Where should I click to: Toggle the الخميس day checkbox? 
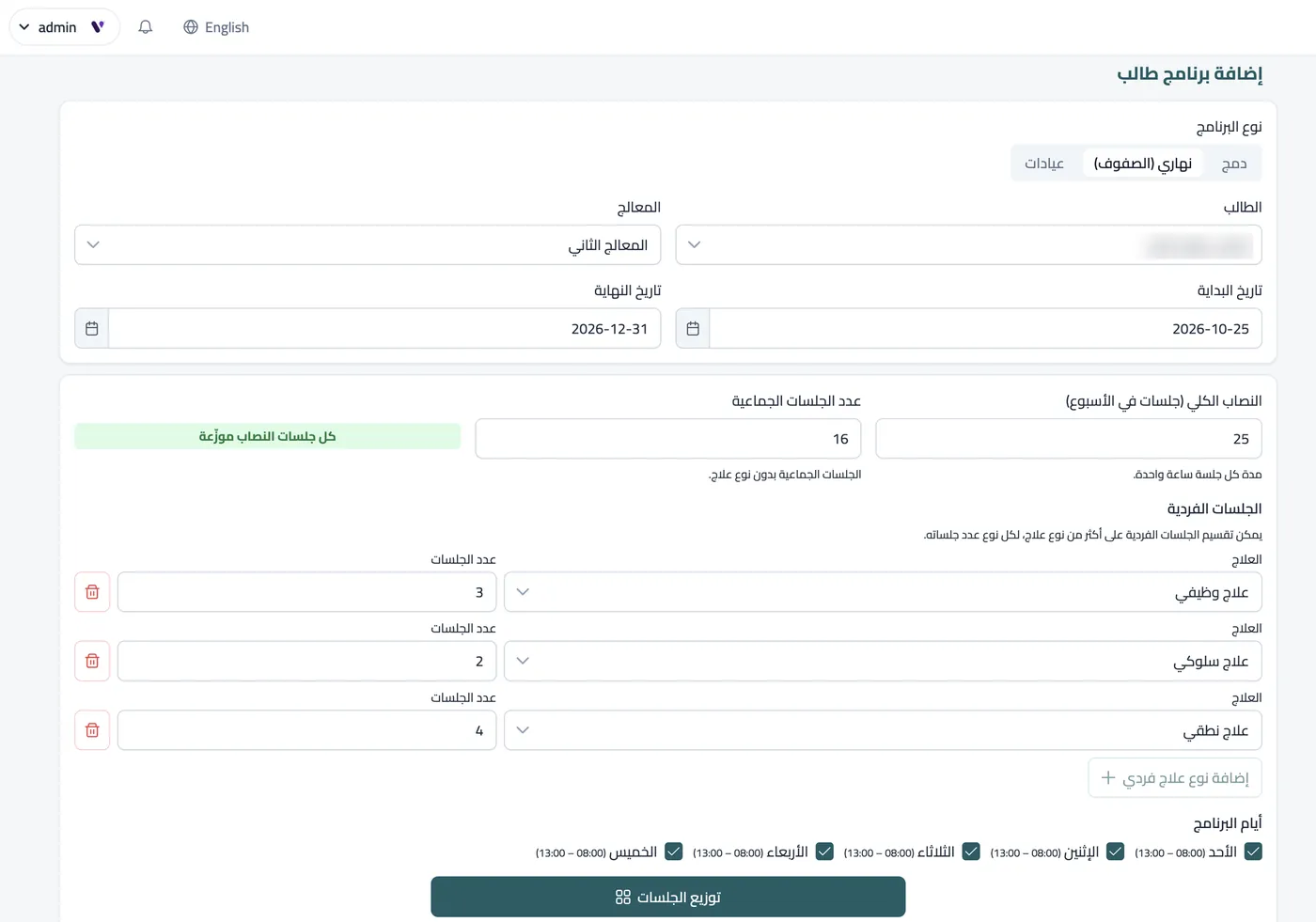[674, 852]
